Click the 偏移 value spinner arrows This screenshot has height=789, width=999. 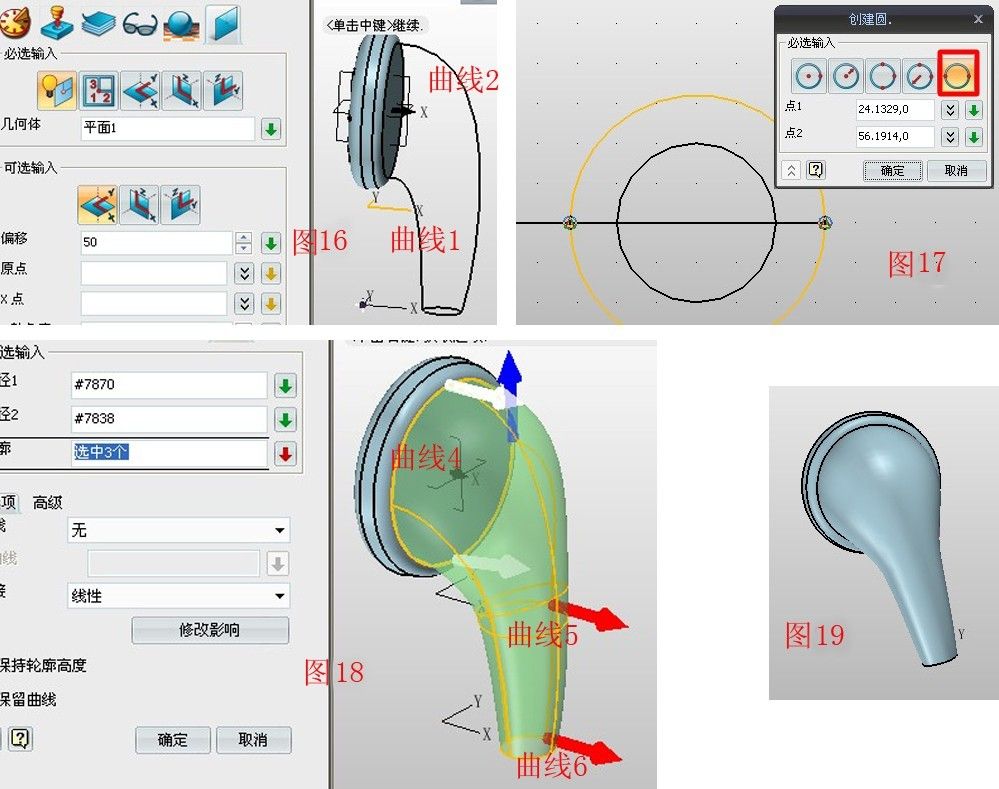[243, 243]
